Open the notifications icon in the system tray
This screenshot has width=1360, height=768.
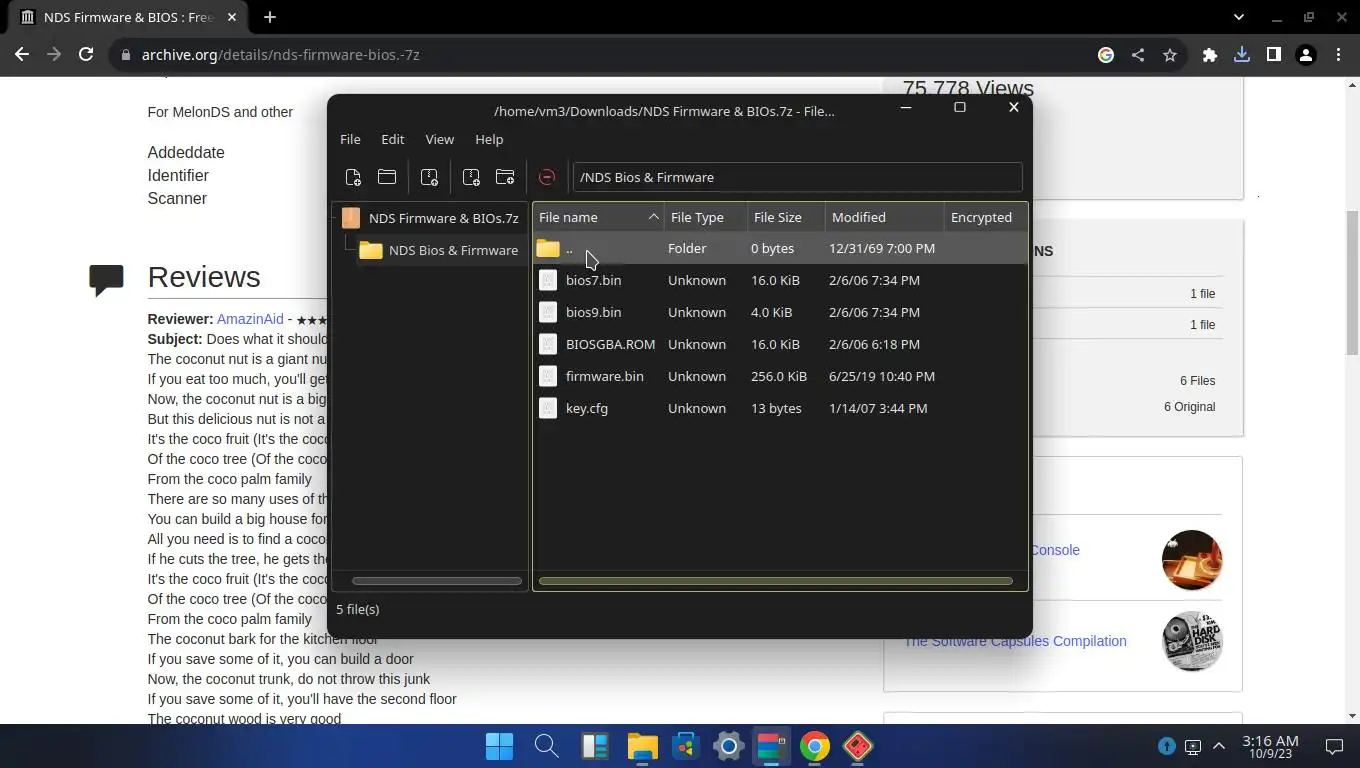[1334, 746]
